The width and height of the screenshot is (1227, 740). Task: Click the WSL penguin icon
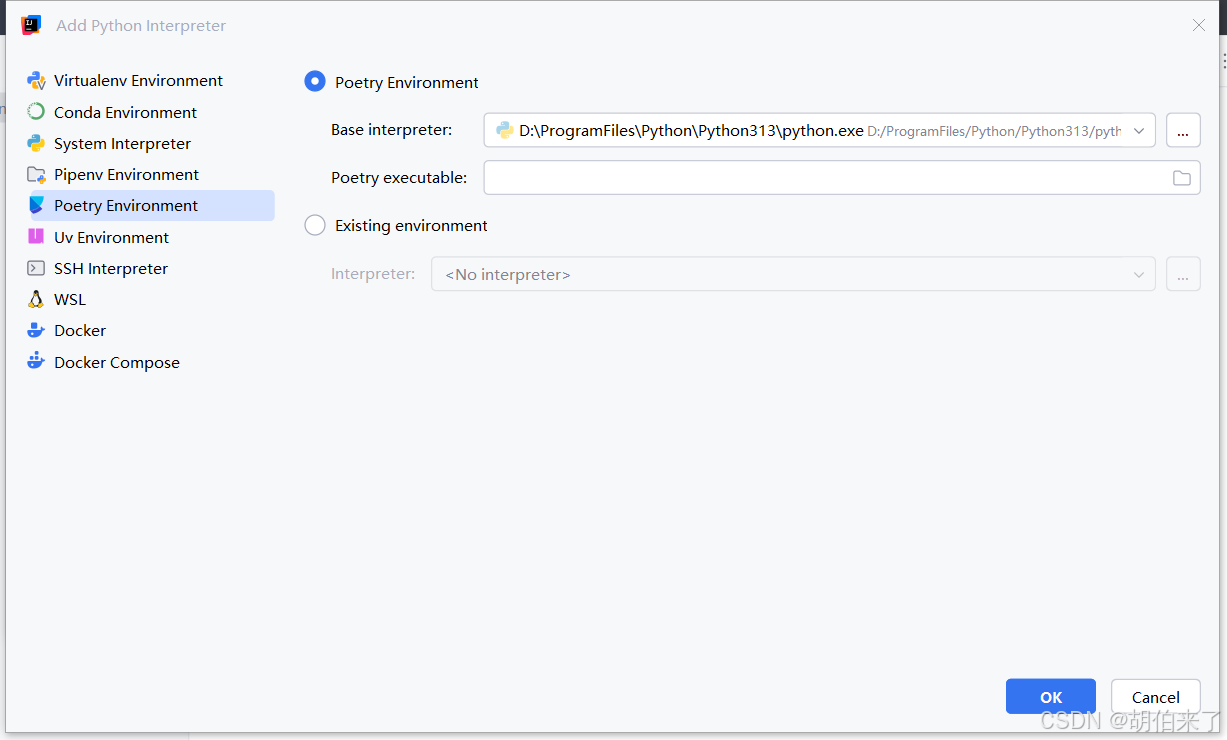(37, 299)
